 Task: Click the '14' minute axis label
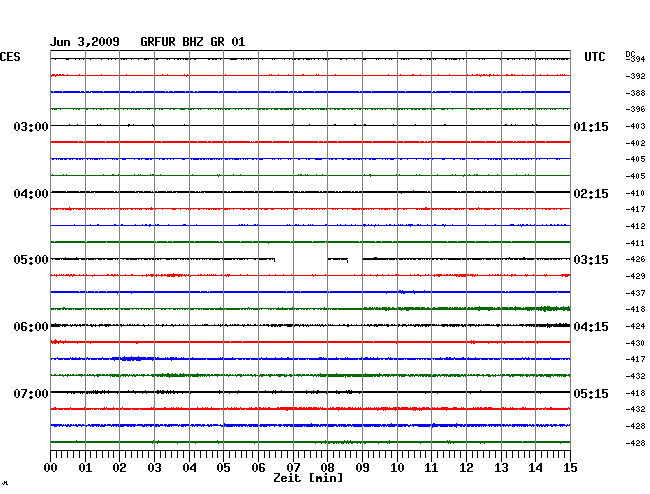point(535,468)
